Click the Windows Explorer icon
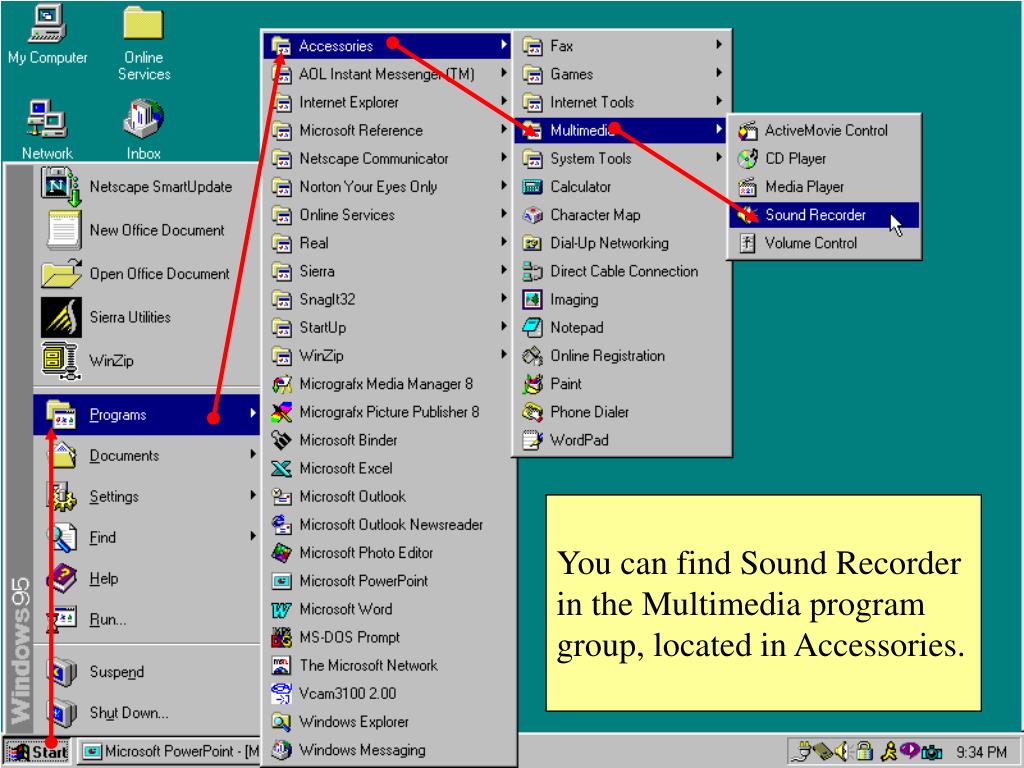Viewport: 1024px width, 768px height. (x=281, y=722)
